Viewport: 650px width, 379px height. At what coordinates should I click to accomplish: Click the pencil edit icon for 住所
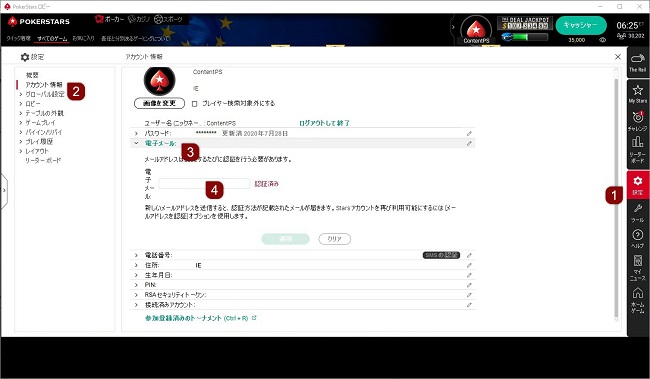469,265
